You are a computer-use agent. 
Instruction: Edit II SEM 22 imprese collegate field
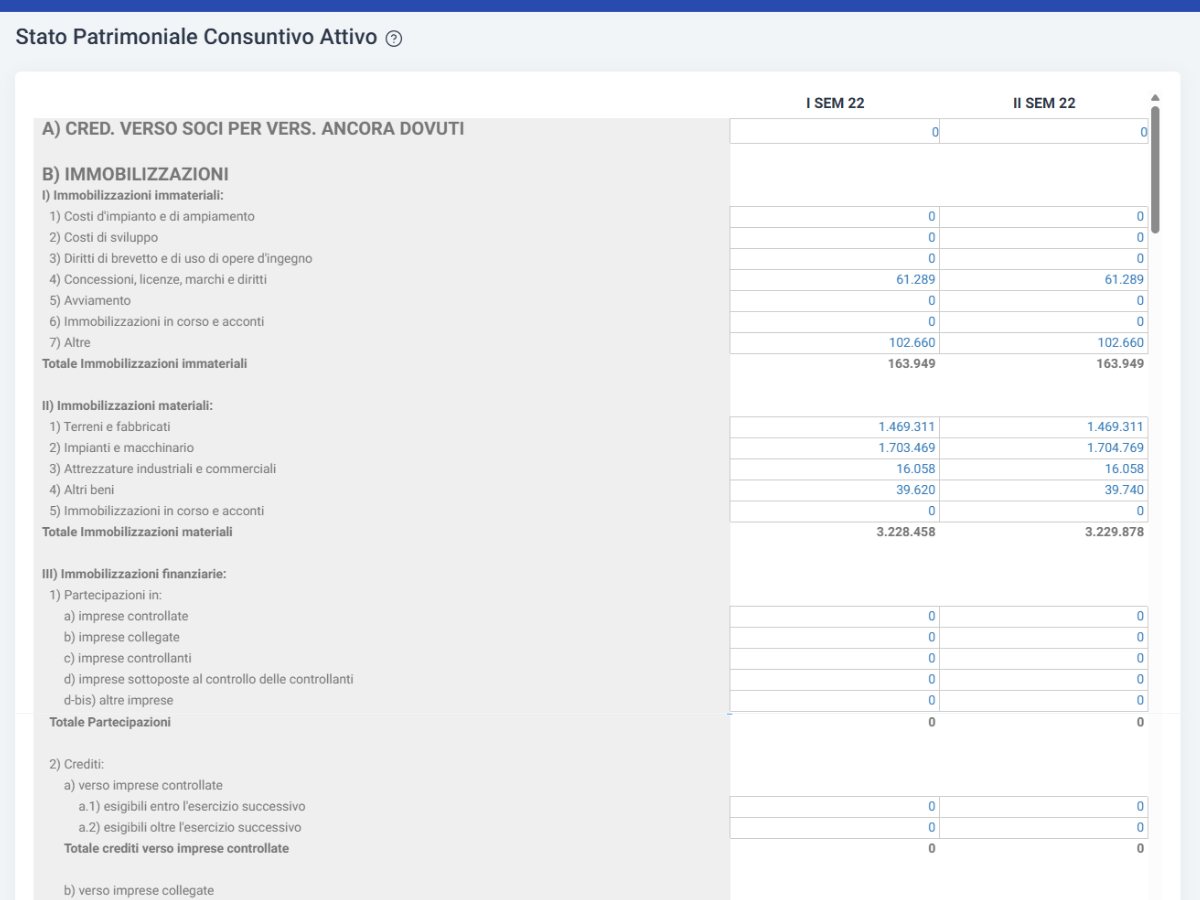[x=1044, y=638]
